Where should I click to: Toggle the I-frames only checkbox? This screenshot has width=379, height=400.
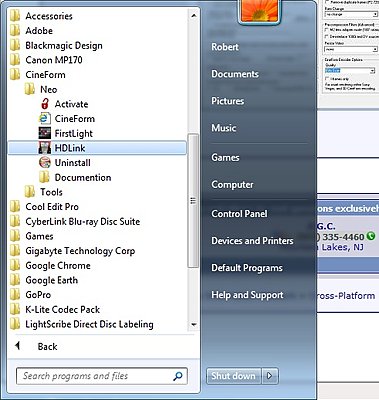point(327,79)
